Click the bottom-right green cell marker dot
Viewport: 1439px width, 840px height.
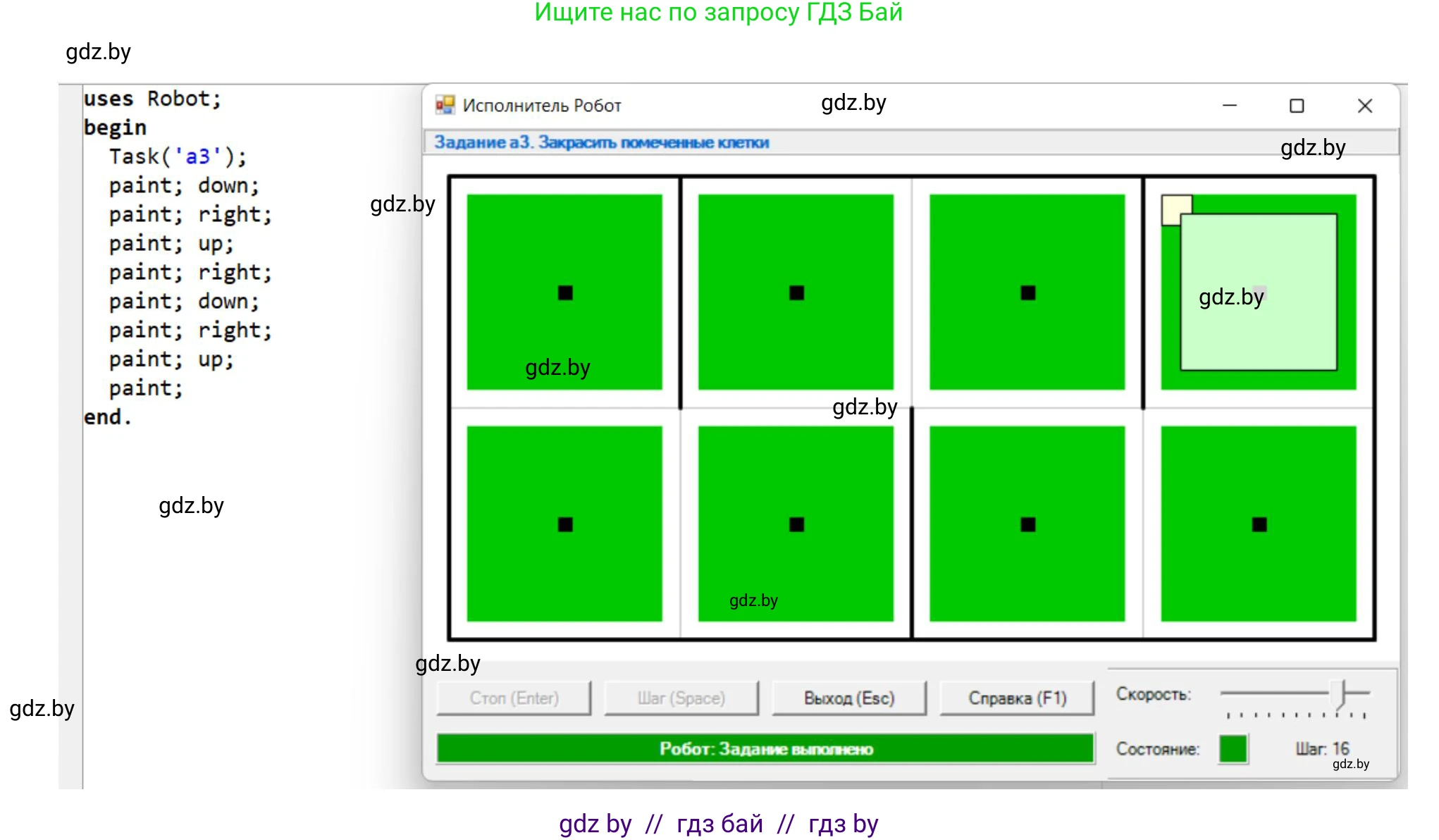pyautogui.click(x=1259, y=524)
